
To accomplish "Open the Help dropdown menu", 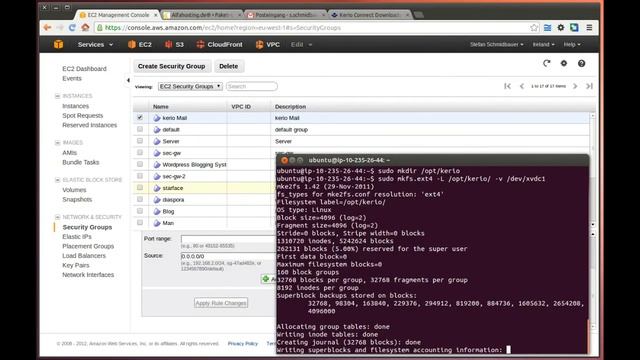I will pyautogui.click(x=572, y=44).
